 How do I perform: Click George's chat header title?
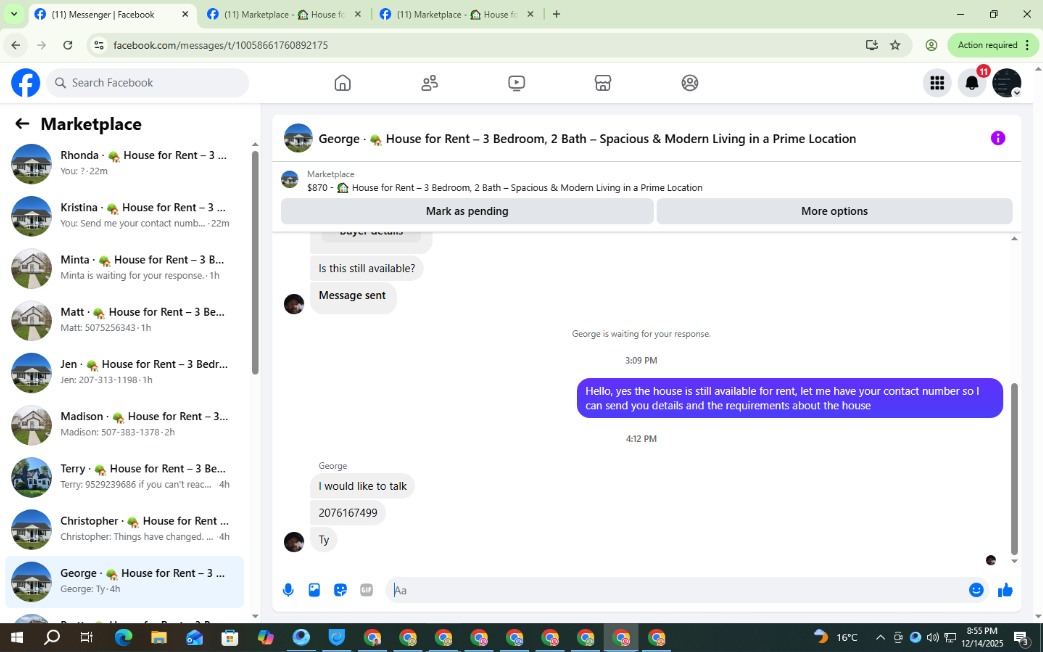click(587, 138)
